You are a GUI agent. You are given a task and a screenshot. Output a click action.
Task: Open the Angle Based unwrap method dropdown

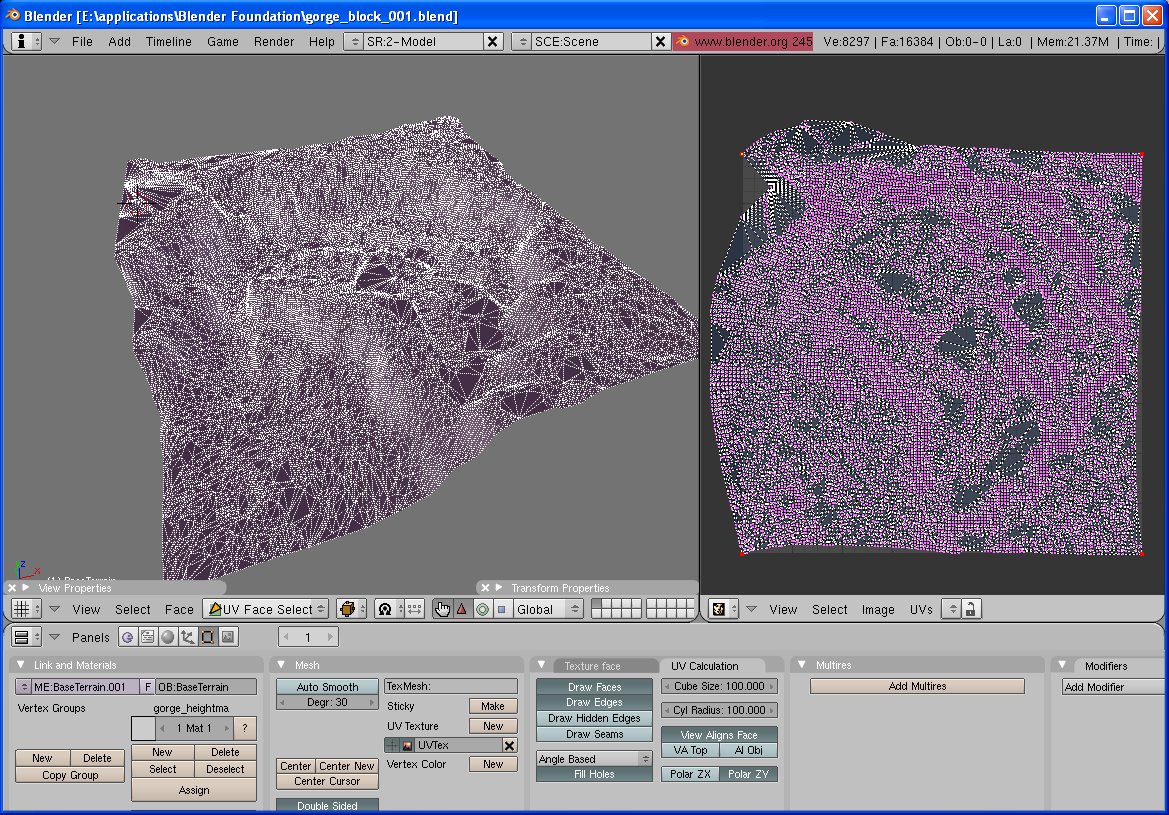coord(594,759)
